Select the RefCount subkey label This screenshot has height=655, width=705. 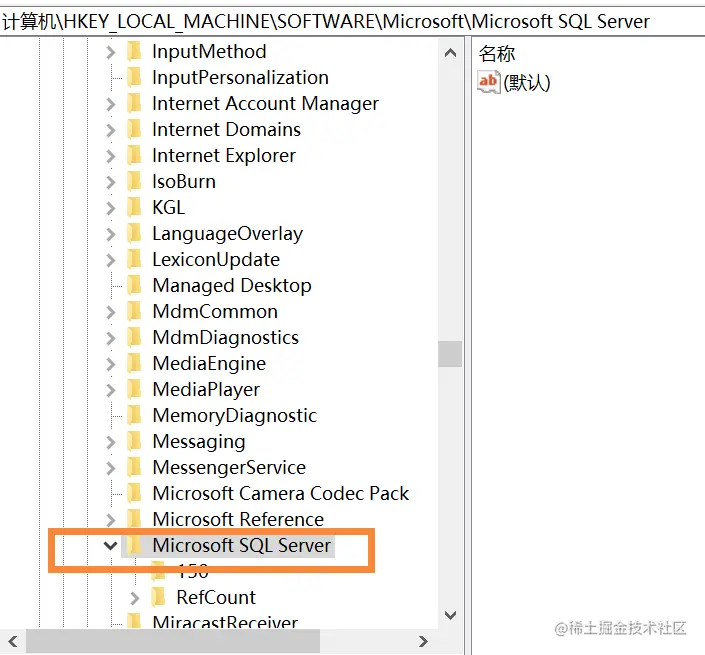pyautogui.click(x=216, y=598)
